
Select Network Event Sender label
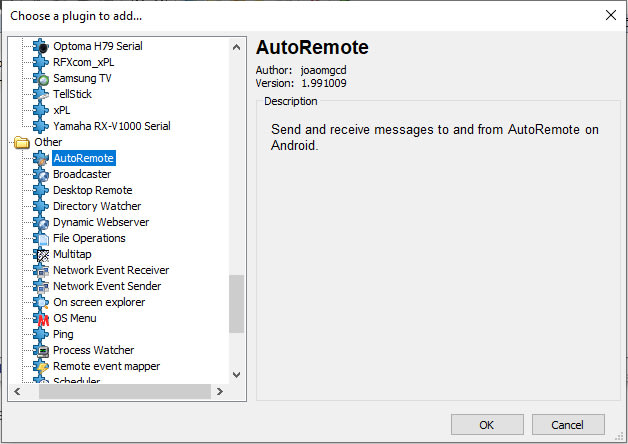107,286
